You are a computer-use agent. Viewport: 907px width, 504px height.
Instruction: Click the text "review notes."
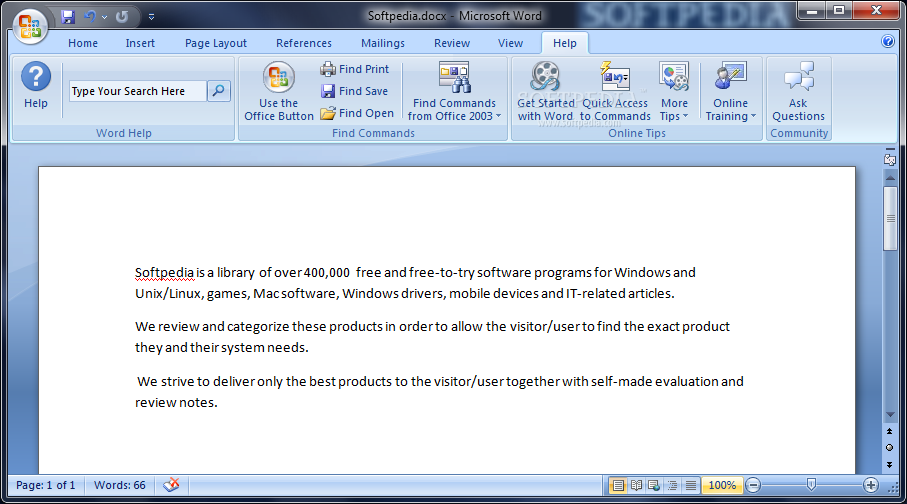176,402
